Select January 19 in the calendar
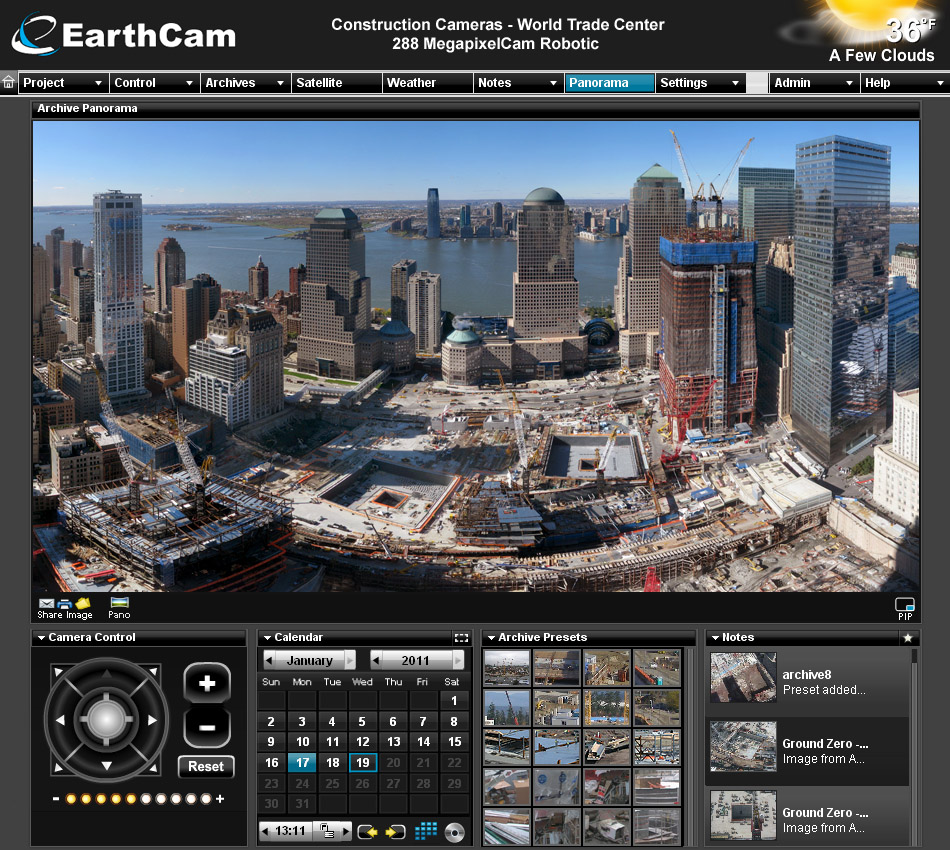The width and height of the screenshot is (950, 850). (x=363, y=763)
